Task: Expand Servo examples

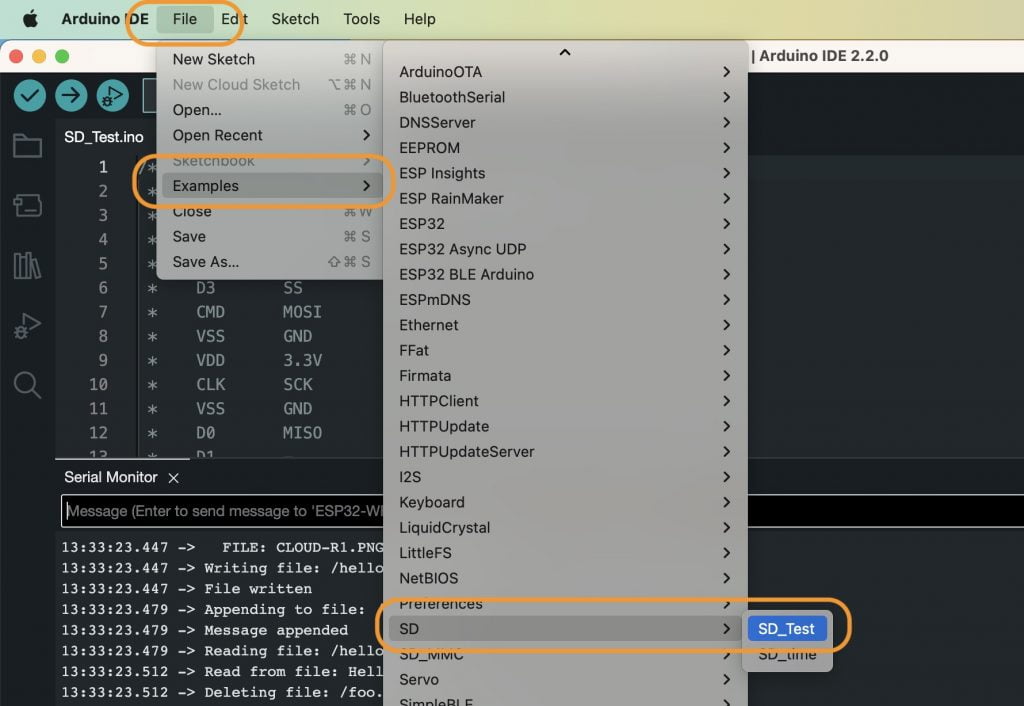Action: (565, 679)
